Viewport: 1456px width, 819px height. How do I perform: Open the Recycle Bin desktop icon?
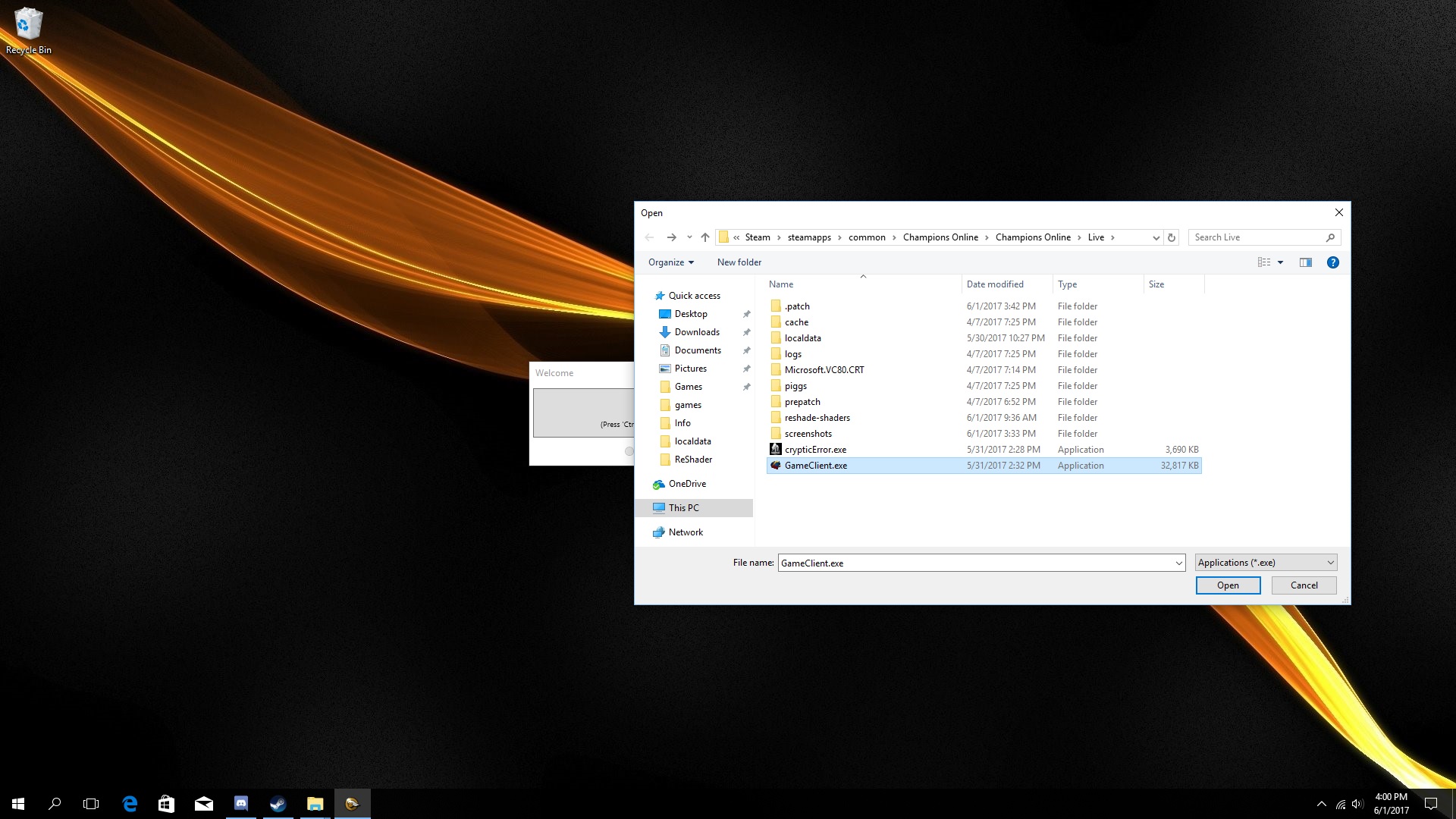coord(28,30)
